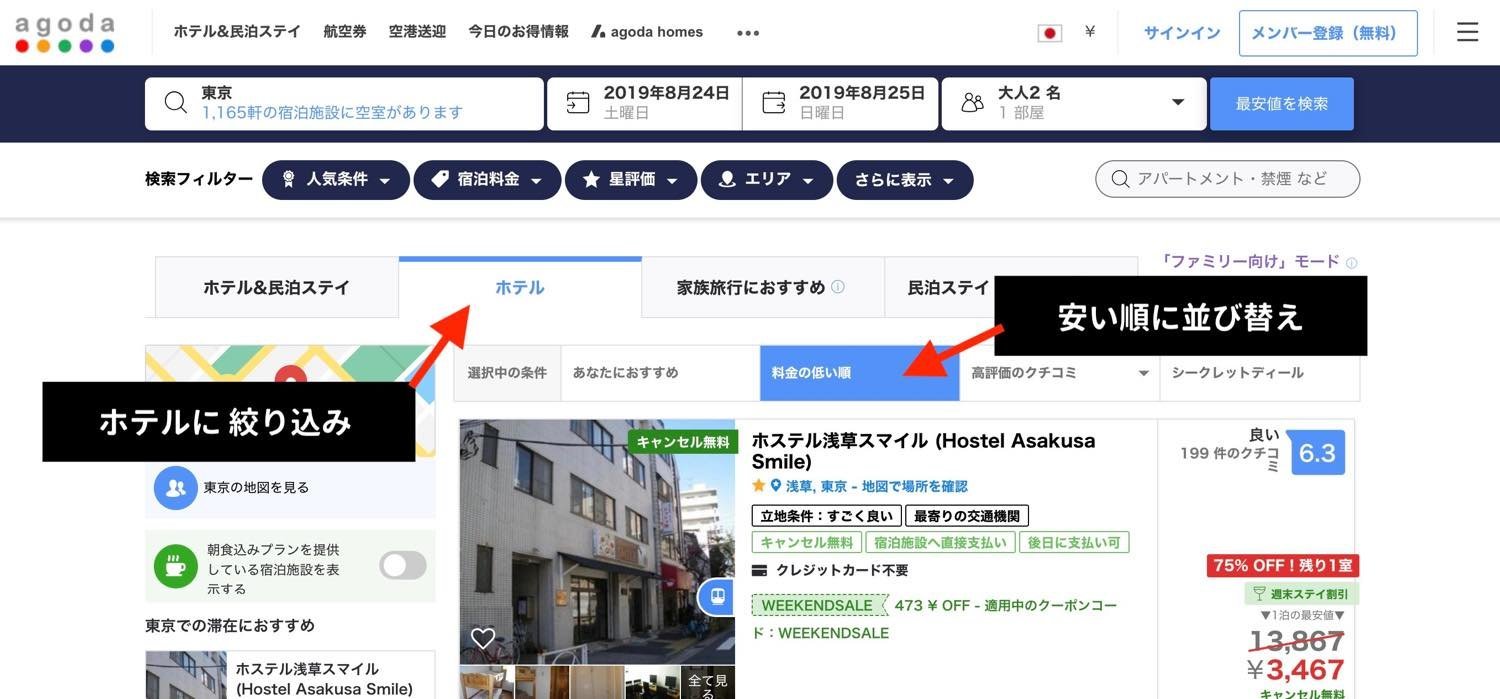
Task: Open the 高評価のクチコミ sort dropdown
Action: (x=1060, y=373)
